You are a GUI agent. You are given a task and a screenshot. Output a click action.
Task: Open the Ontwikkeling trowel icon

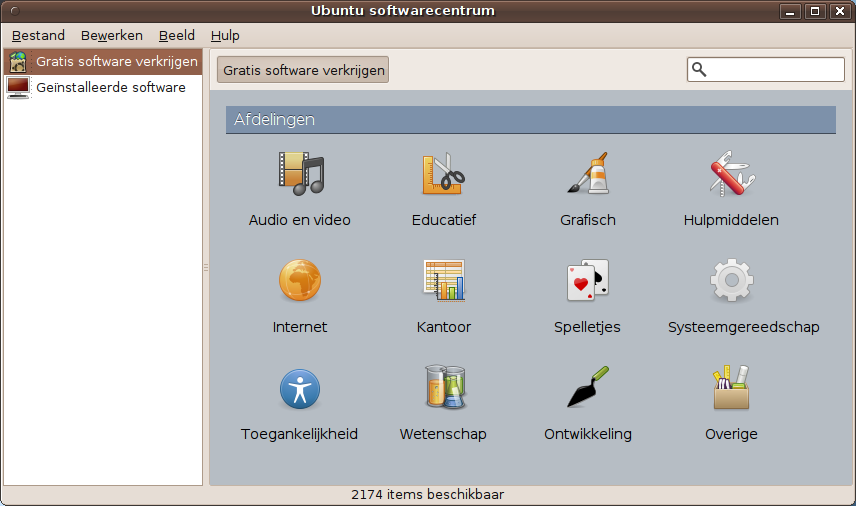click(588, 386)
